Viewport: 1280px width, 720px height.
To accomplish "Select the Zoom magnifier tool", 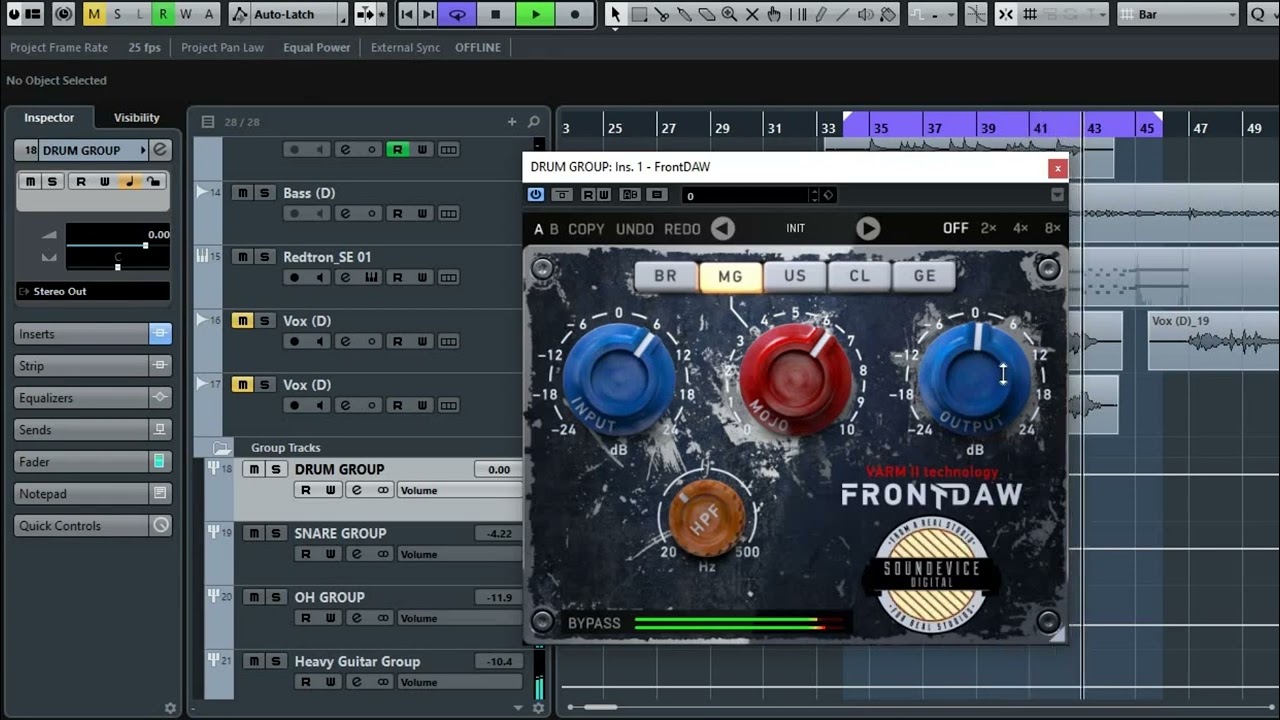I will point(729,14).
